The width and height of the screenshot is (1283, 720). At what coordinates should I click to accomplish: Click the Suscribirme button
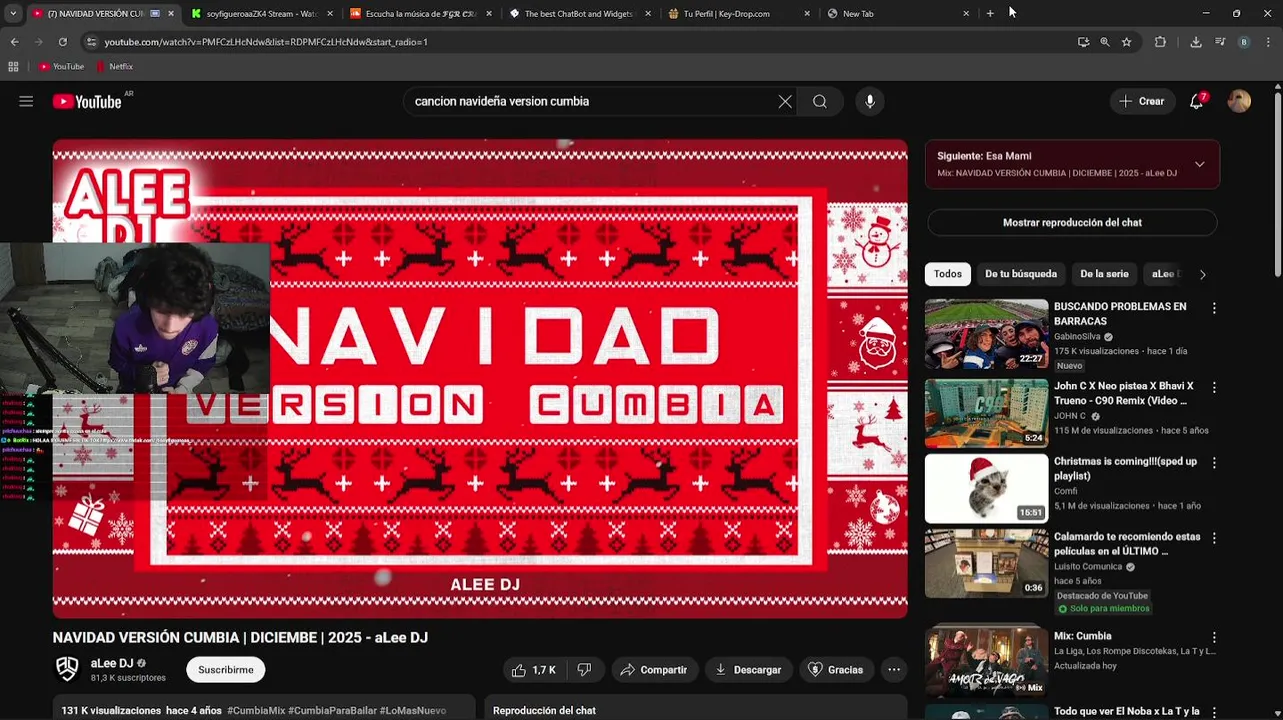(226, 670)
